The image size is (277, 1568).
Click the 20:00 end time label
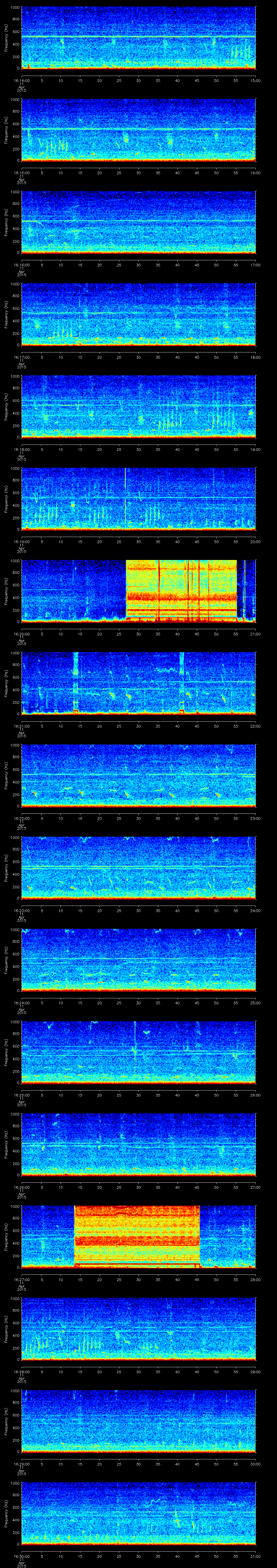coord(255,541)
